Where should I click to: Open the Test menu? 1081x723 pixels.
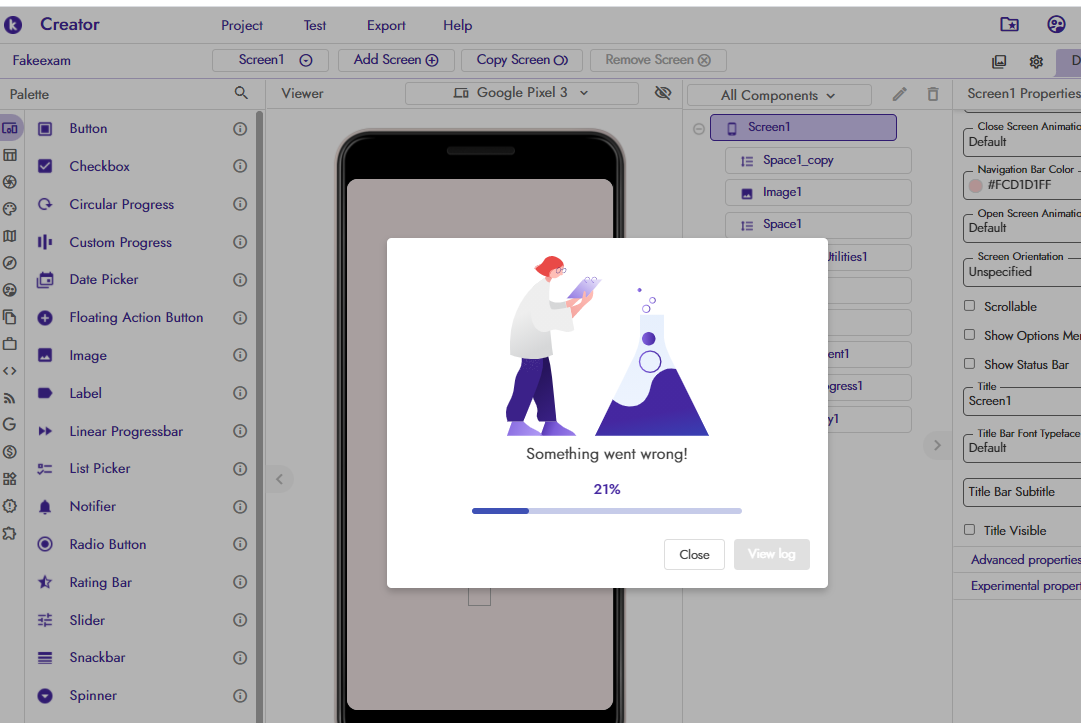point(314,26)
